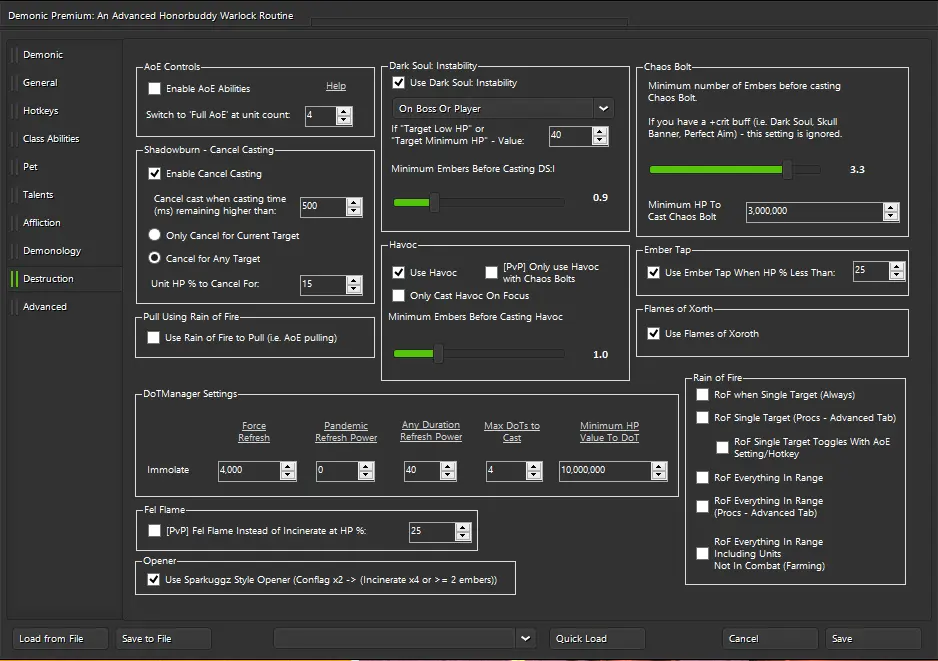This screenshot has height=661, width=938.
Task: Click the Ember Tap HP percent field
Action: [871, 270]
